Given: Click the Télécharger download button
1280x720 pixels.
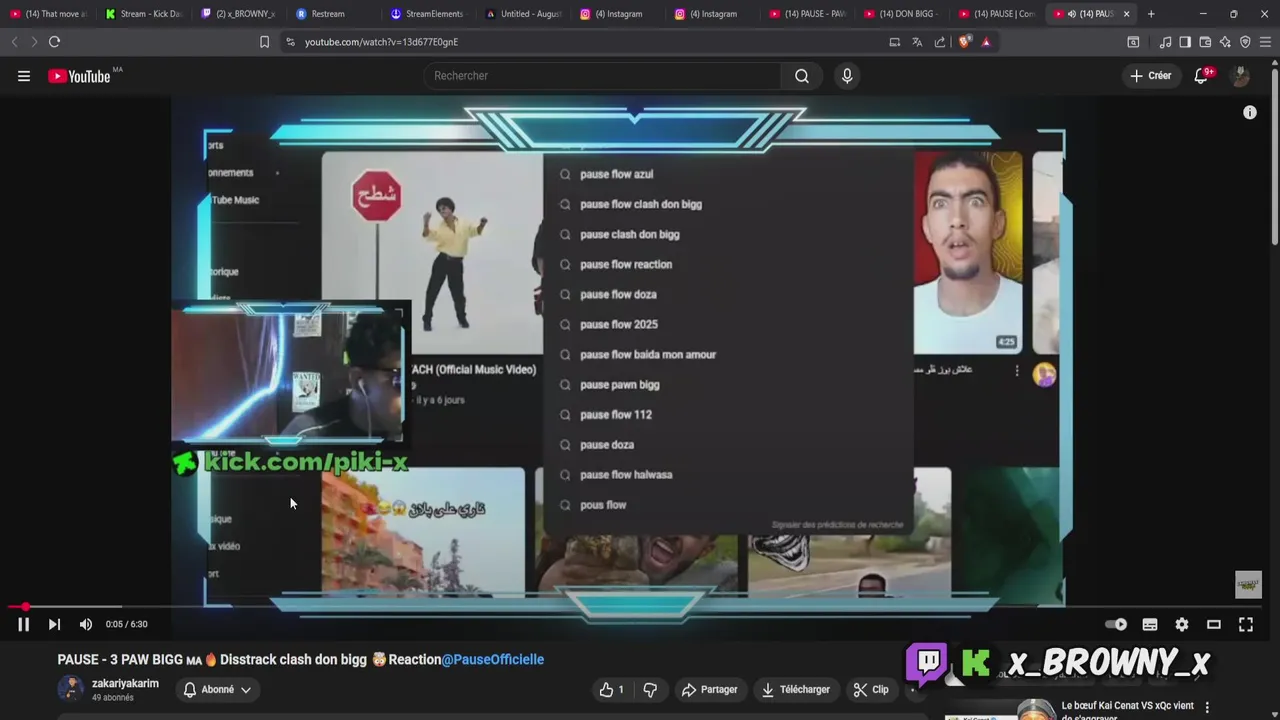Looking at the screenshot, I should pyautogui.click(x=796, y=689).
